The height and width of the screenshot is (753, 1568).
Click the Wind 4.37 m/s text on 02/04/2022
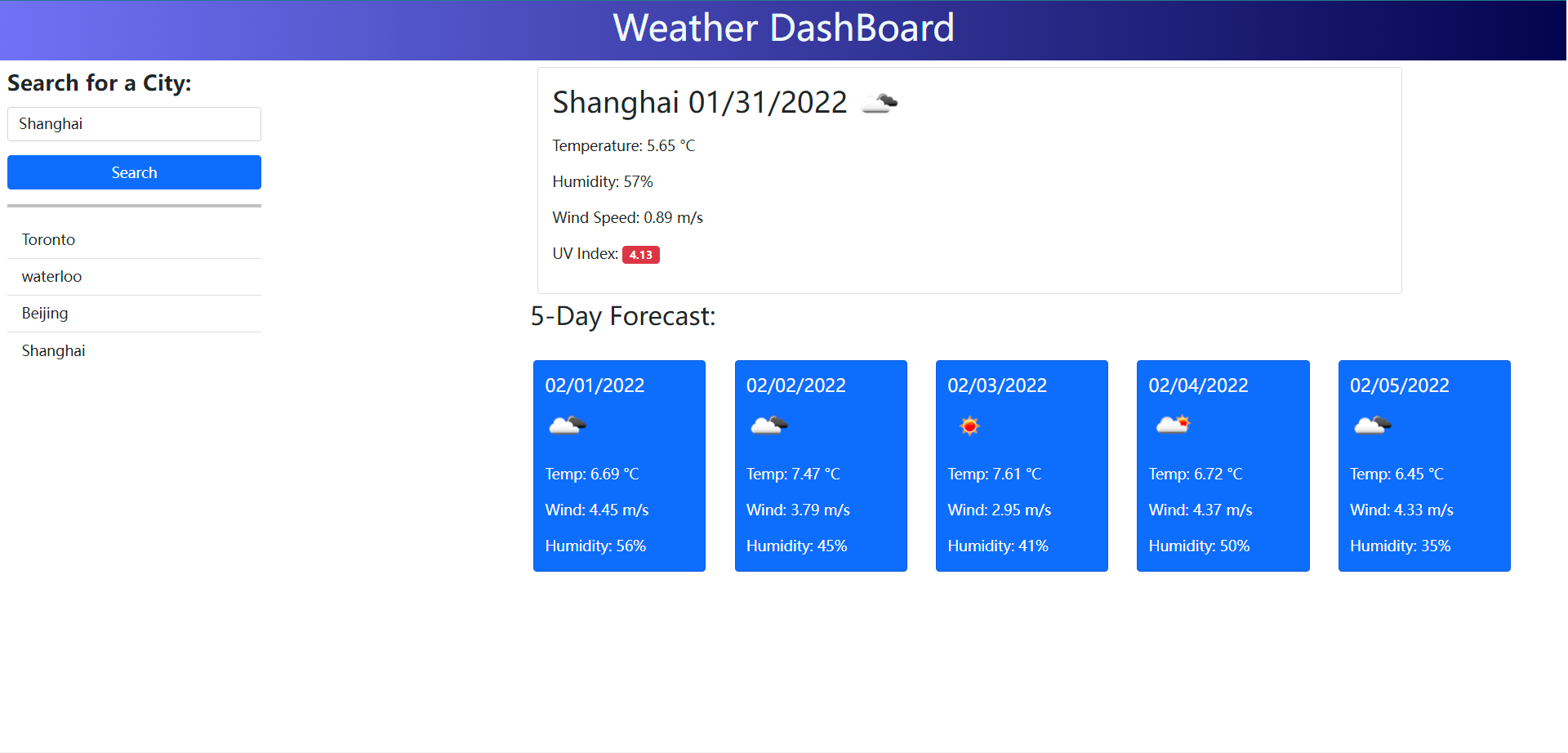point(1200,510)
